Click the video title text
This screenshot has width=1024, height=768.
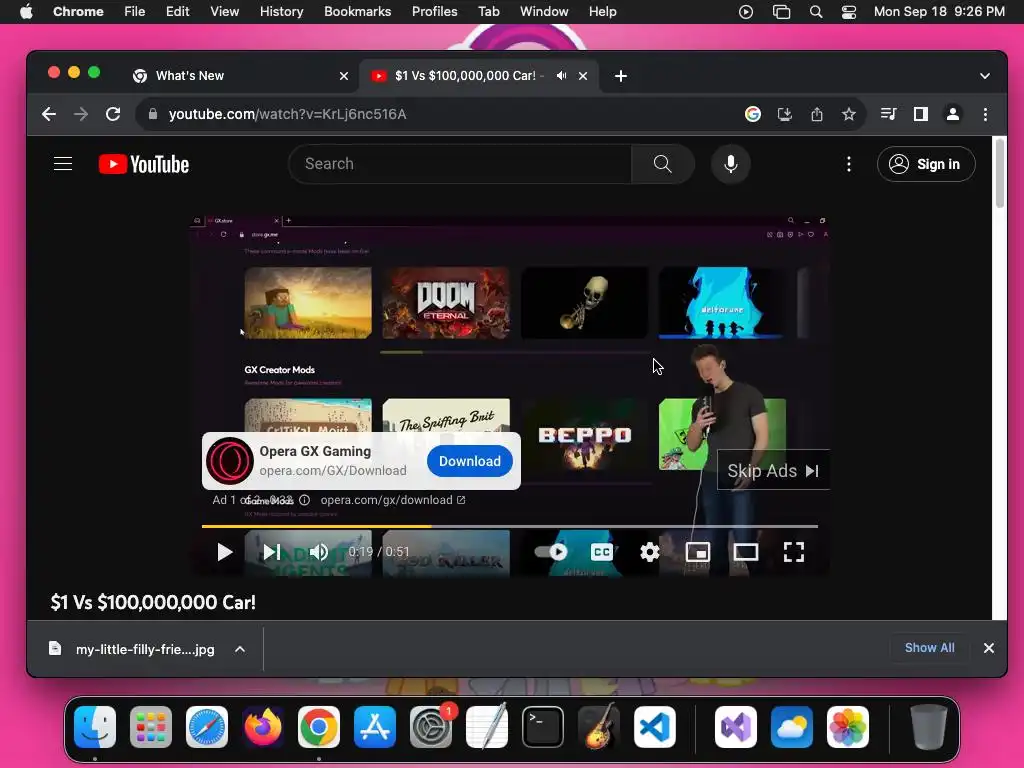pyautogui.click(x=153, y=602)
